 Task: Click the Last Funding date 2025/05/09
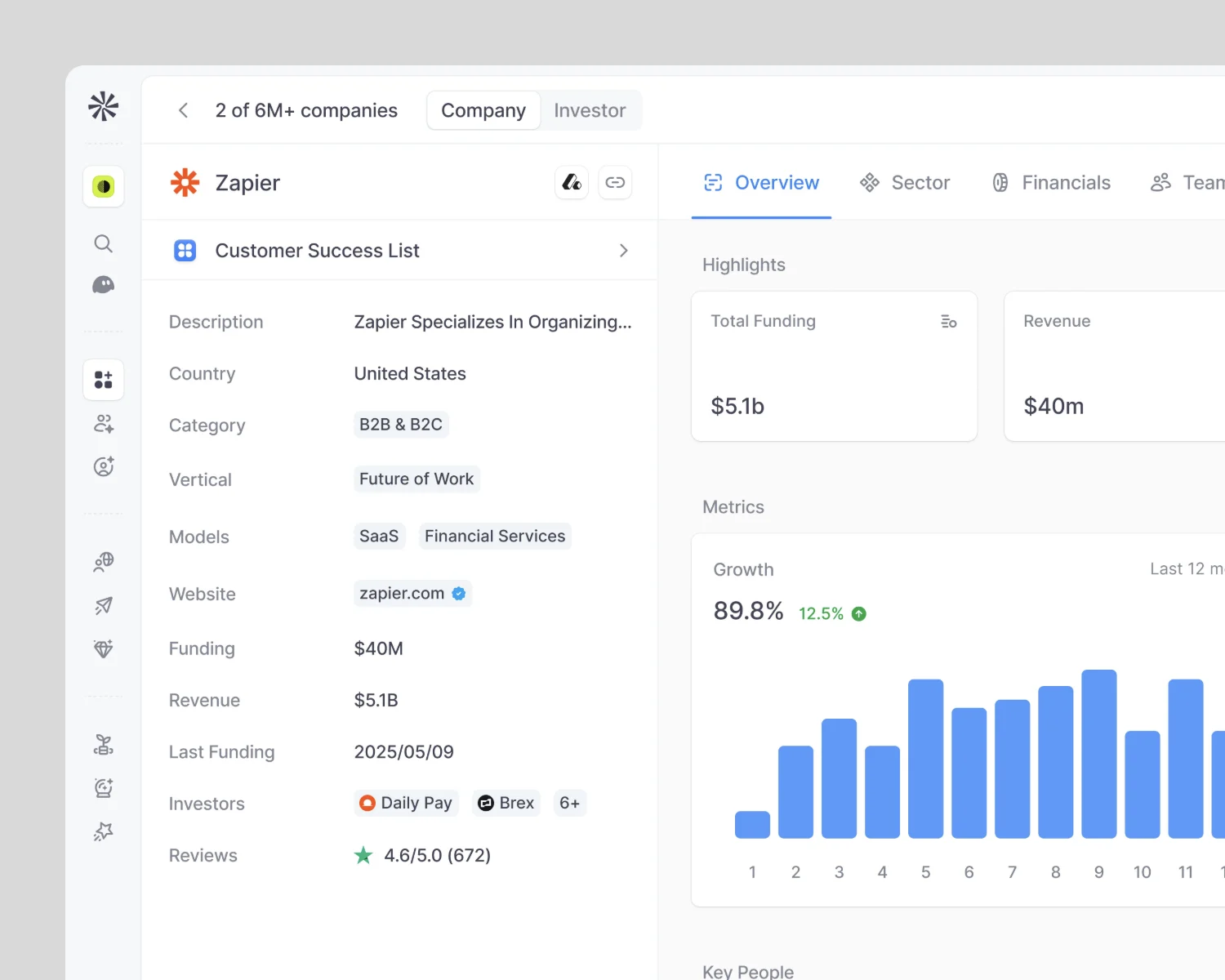tap(404, 752)
